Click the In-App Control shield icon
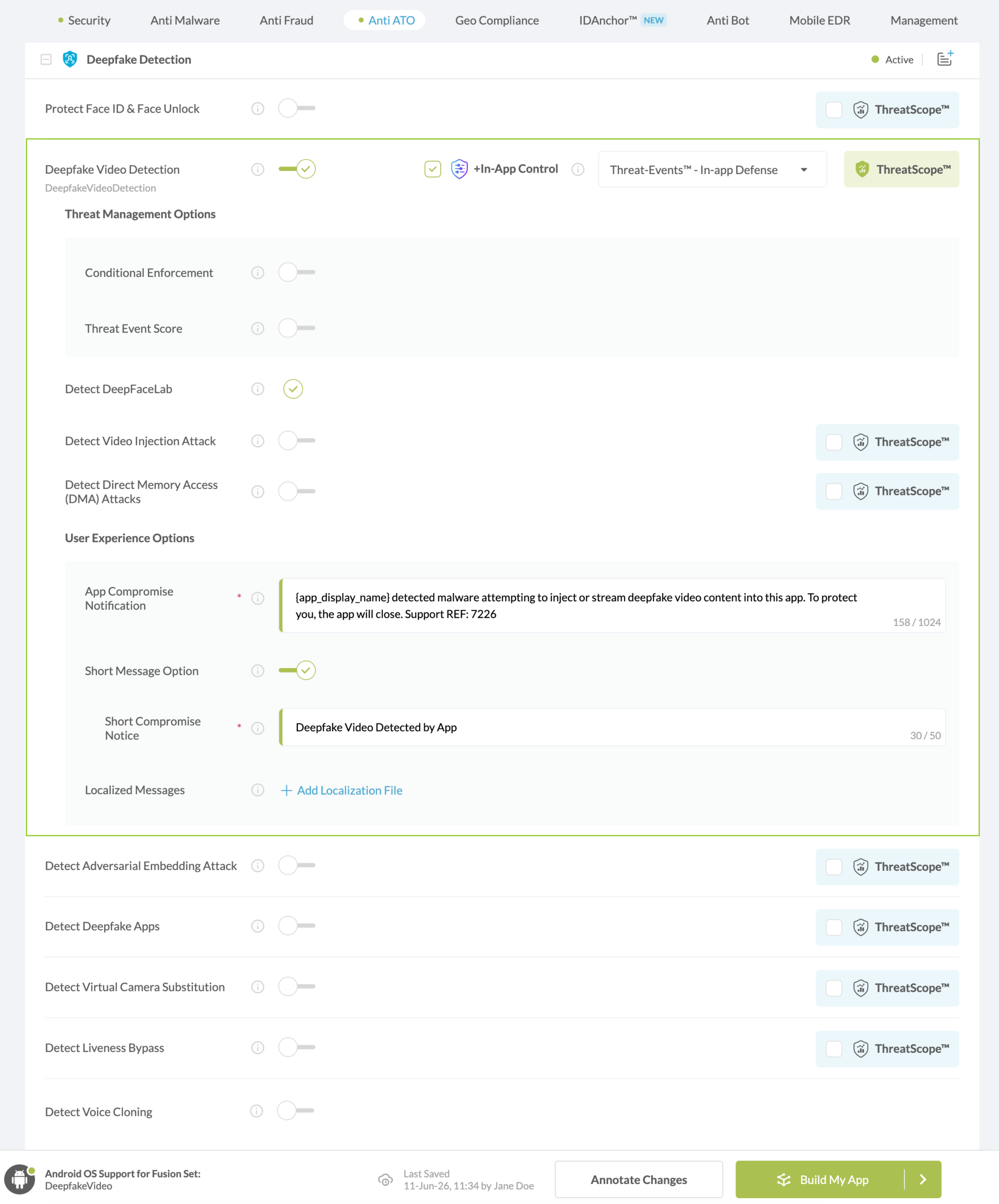This screenshot has width=999, height=1204. [x=459, y=169]
